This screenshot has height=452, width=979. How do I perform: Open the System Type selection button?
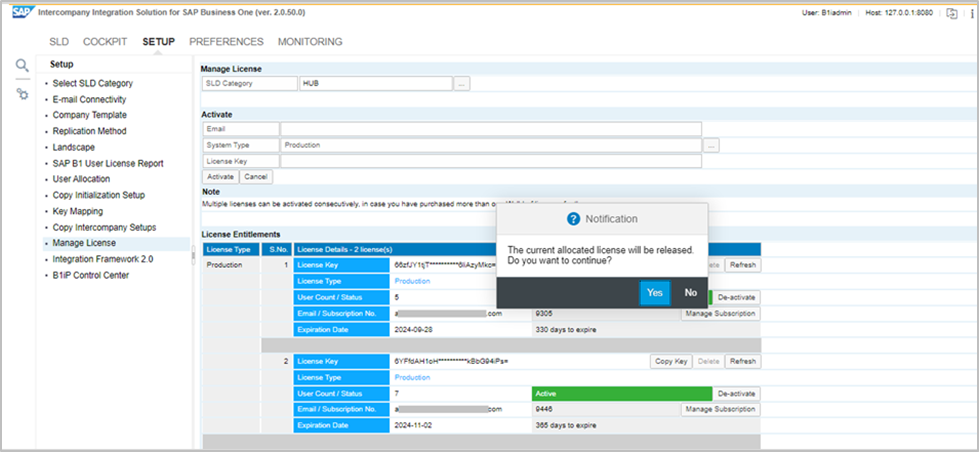[x=711, y=145]
